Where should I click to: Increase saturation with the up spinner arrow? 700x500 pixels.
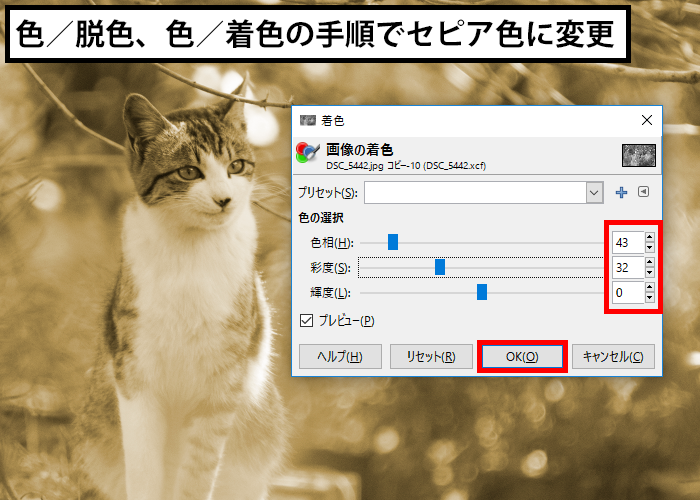pos(650,262)
